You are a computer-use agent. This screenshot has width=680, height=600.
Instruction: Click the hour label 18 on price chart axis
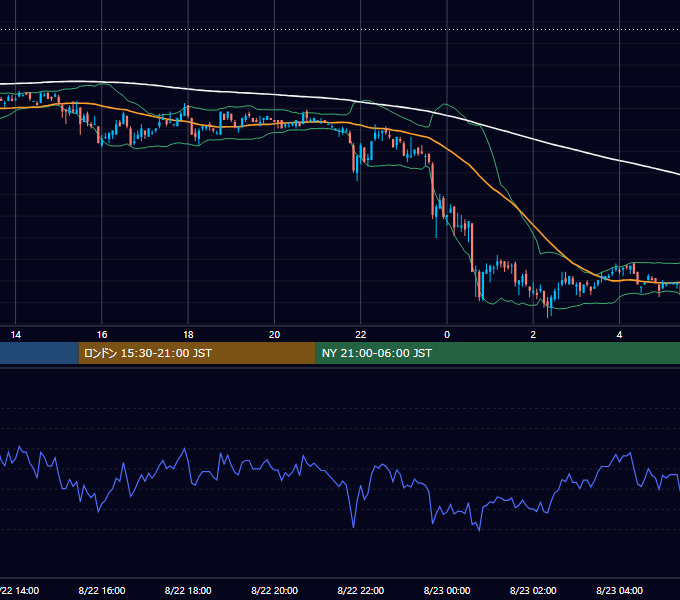(188, 335)
